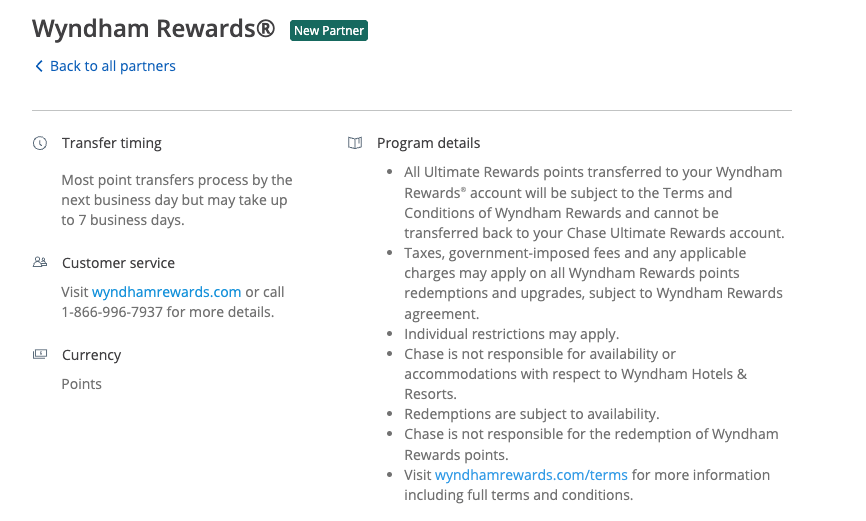Viewport: 866px width, 521px height.
Task: Click the Wyndham Rewards page heading
Action: pyautogui.click(x=153, y=29)
